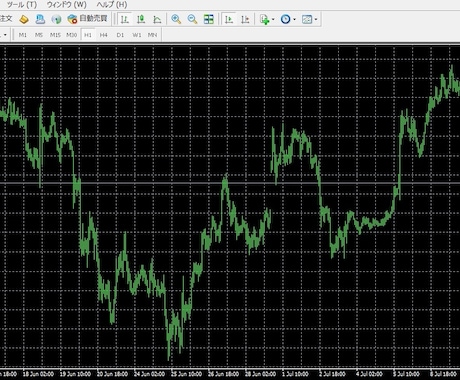Click the gray horizontal price line on chart
Screen dimensions: 460x380
(230, 183)
